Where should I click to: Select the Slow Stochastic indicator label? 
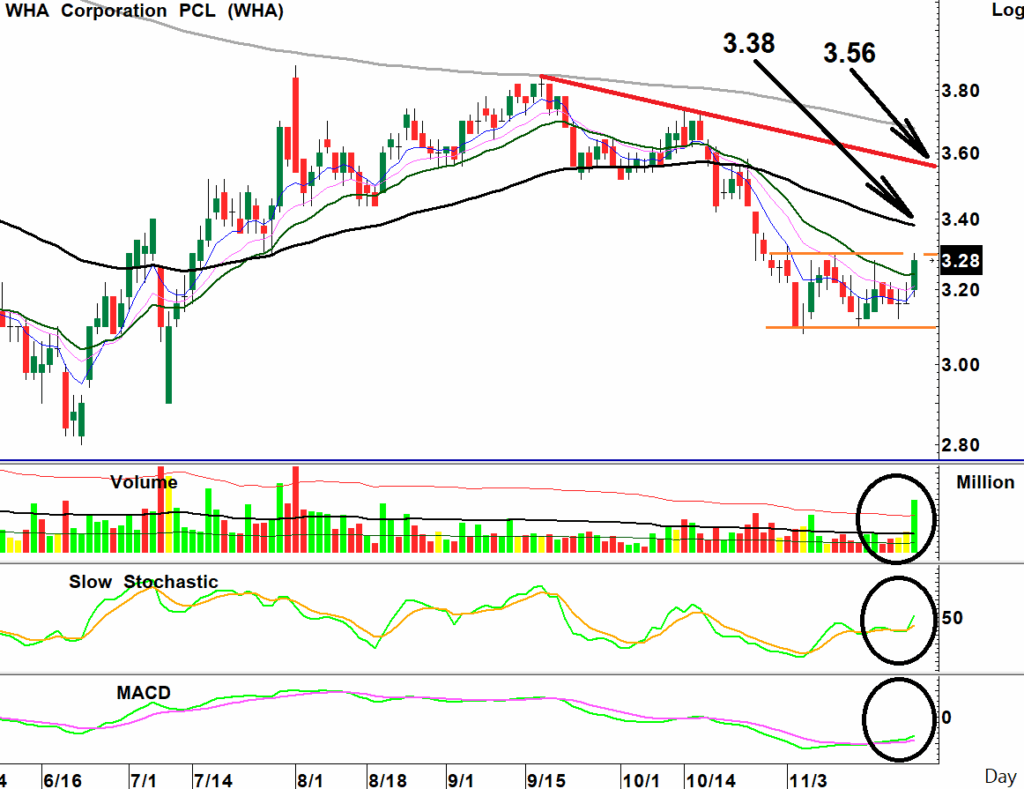tap(143, 582)
